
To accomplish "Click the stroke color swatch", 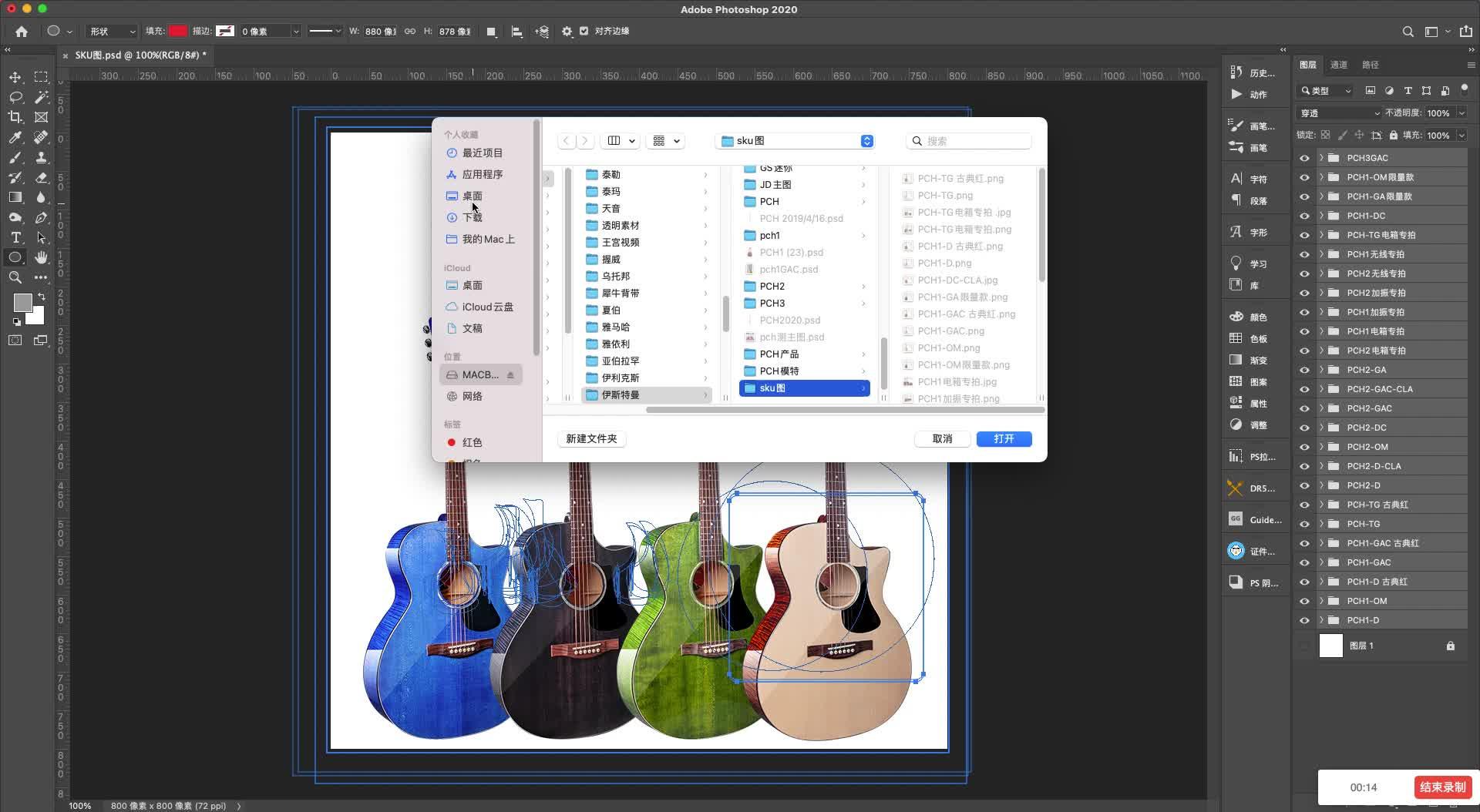I will tap(225, 32).
